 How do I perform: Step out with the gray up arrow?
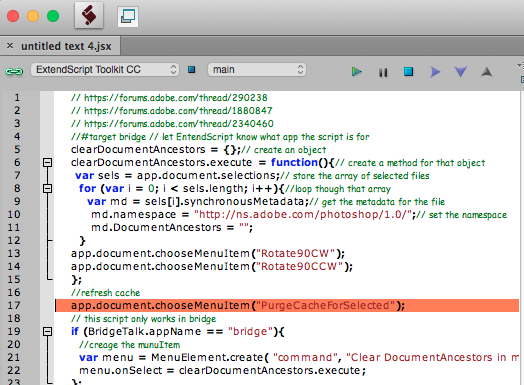click(x=487, y=72)
